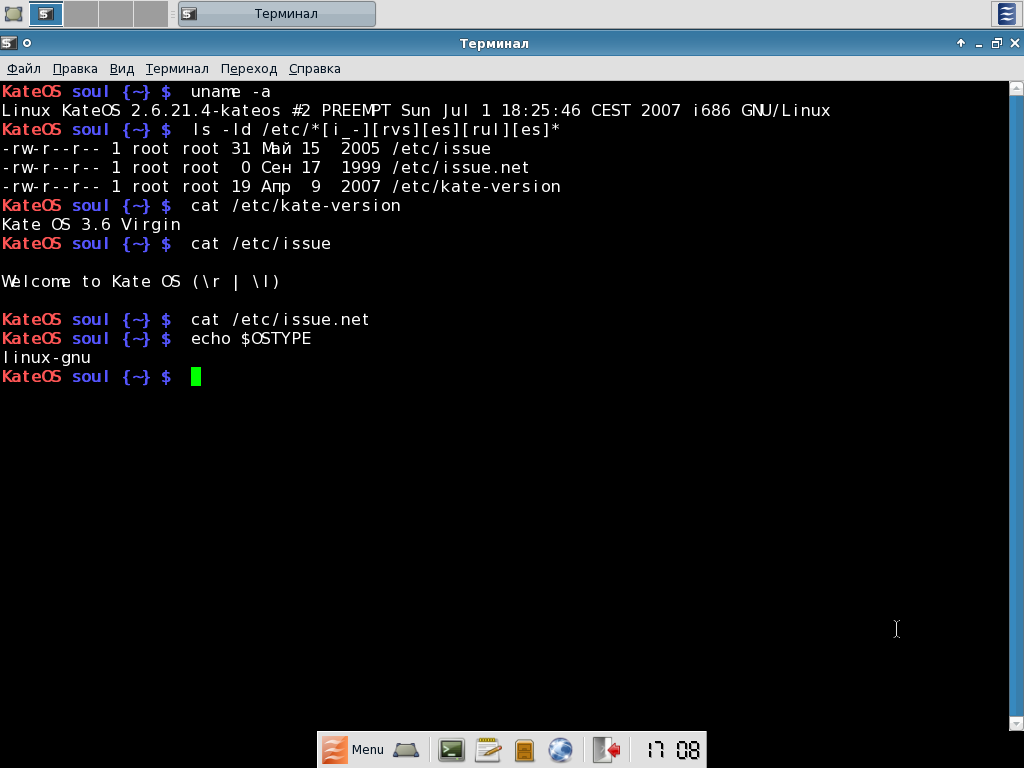Open the terminal window menu icon in titlebar
The height and width of the screenshot is (768, 1024).
click(x=8, y=43)
